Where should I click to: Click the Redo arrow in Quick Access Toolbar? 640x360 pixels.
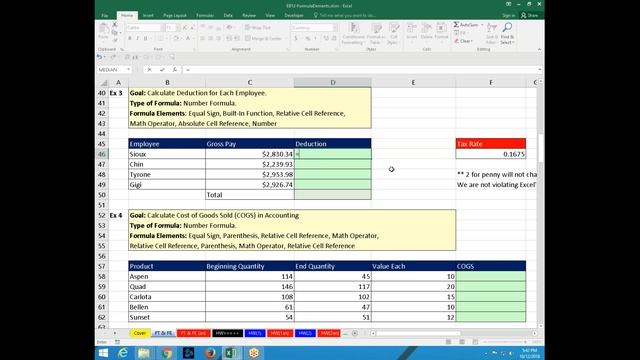point(113,57)
